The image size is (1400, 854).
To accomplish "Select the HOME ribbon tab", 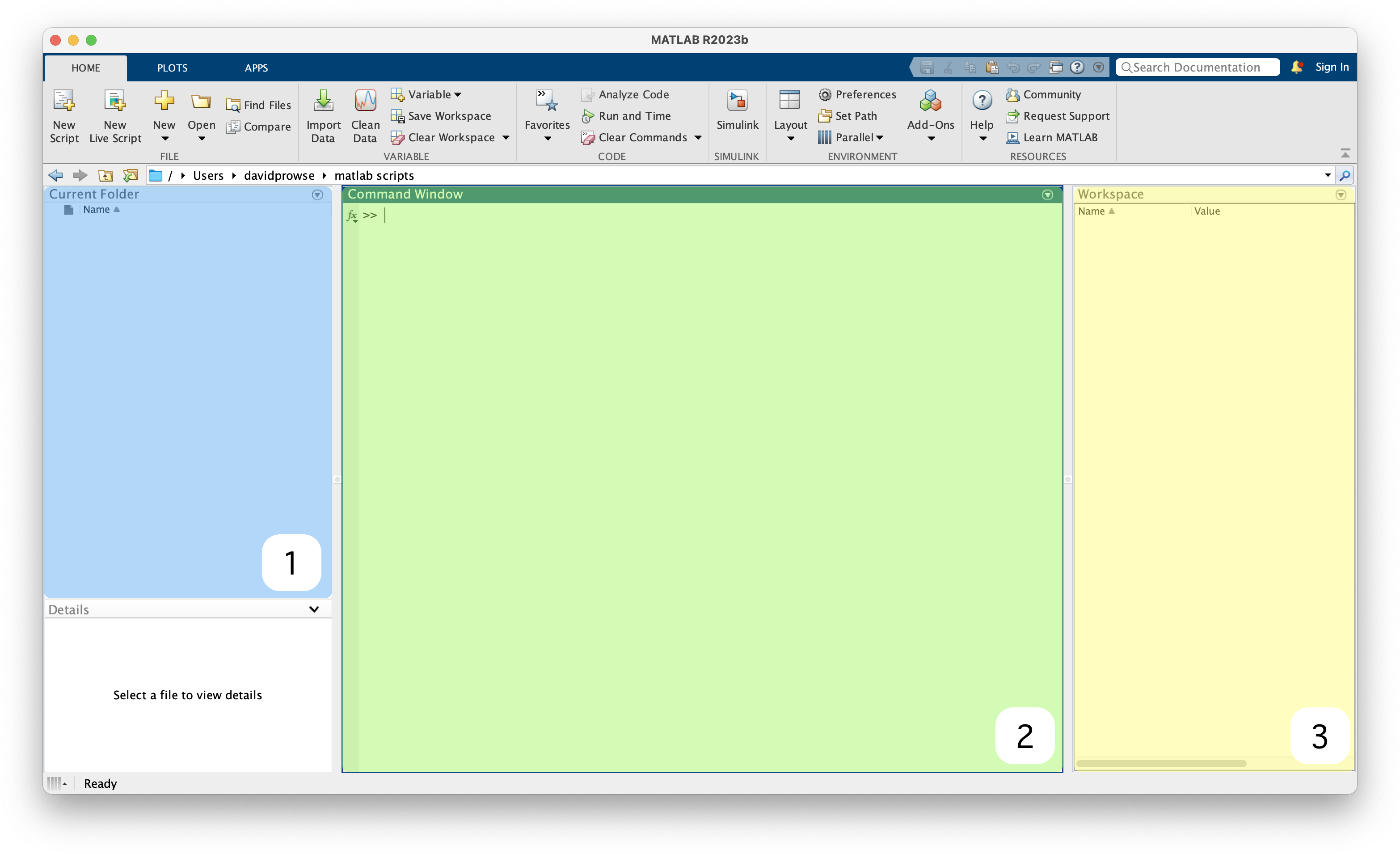I will (x=86, y=67).
